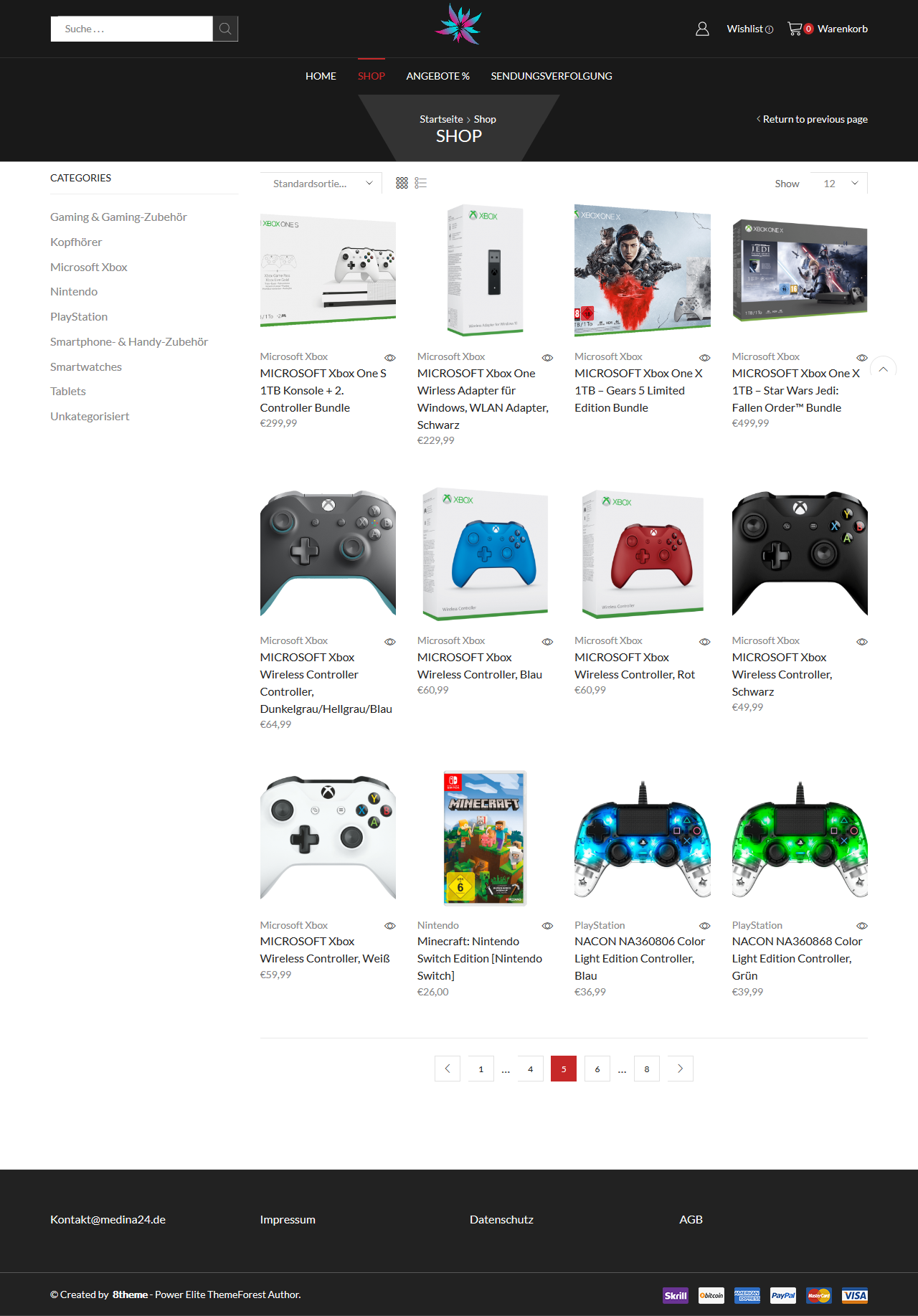Open the Nintendo category link
Viewport: 918px width, 1316px height.
(74, 292)
